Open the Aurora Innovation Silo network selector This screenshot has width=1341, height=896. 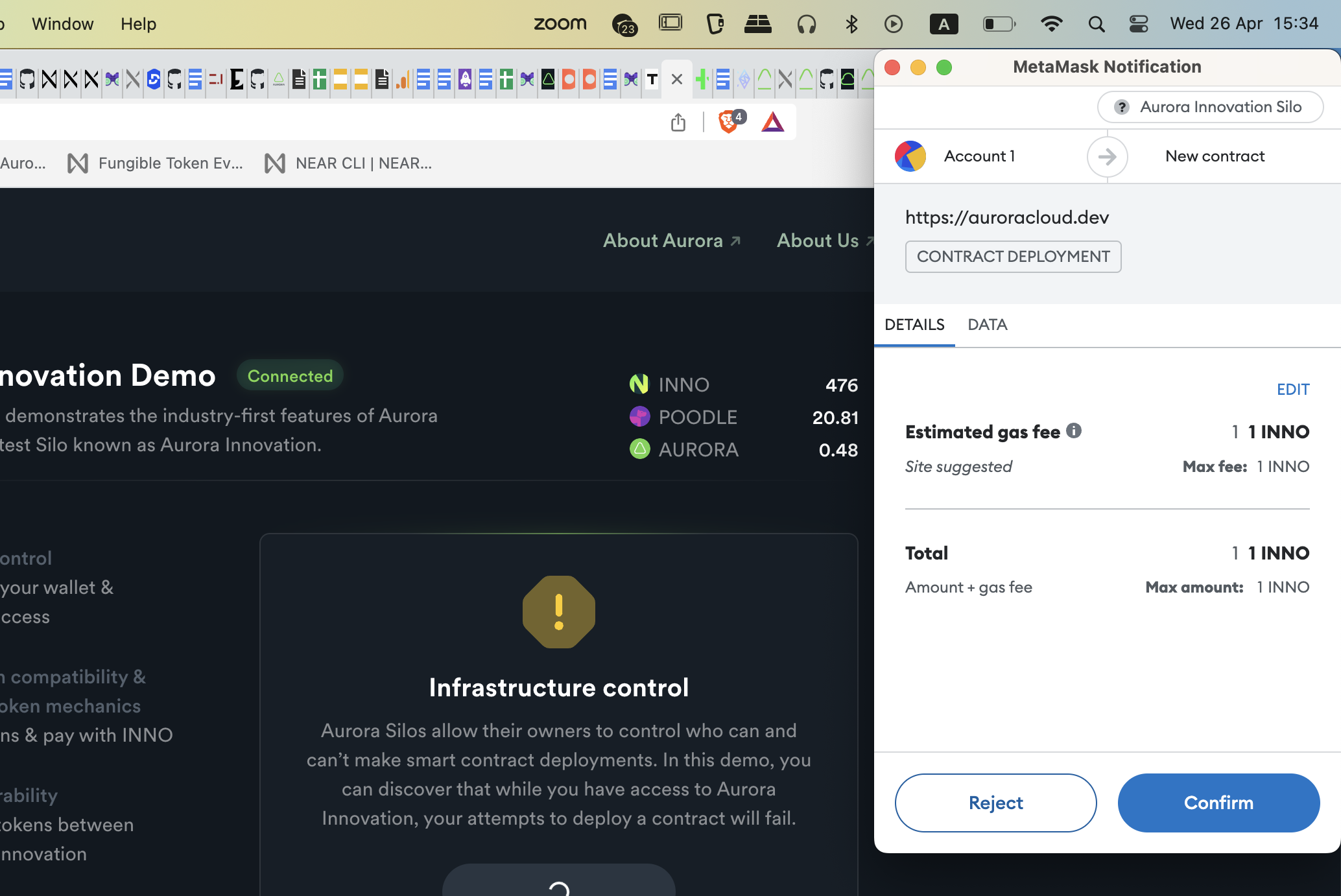[1210, 107]
